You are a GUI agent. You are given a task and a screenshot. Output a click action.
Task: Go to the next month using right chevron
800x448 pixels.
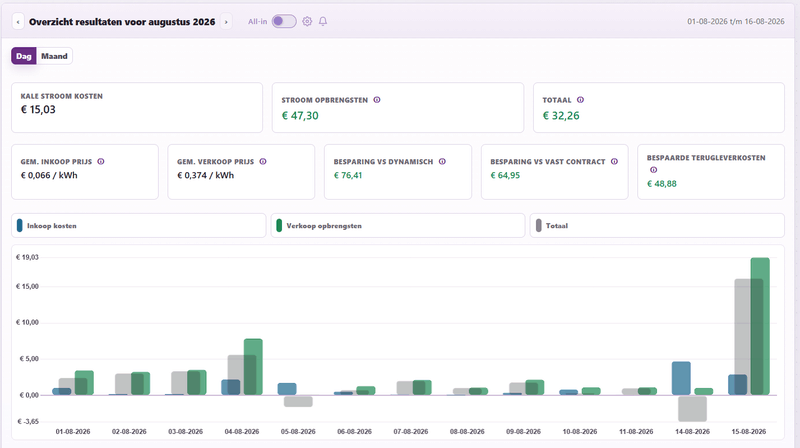[x=226, y=22]
